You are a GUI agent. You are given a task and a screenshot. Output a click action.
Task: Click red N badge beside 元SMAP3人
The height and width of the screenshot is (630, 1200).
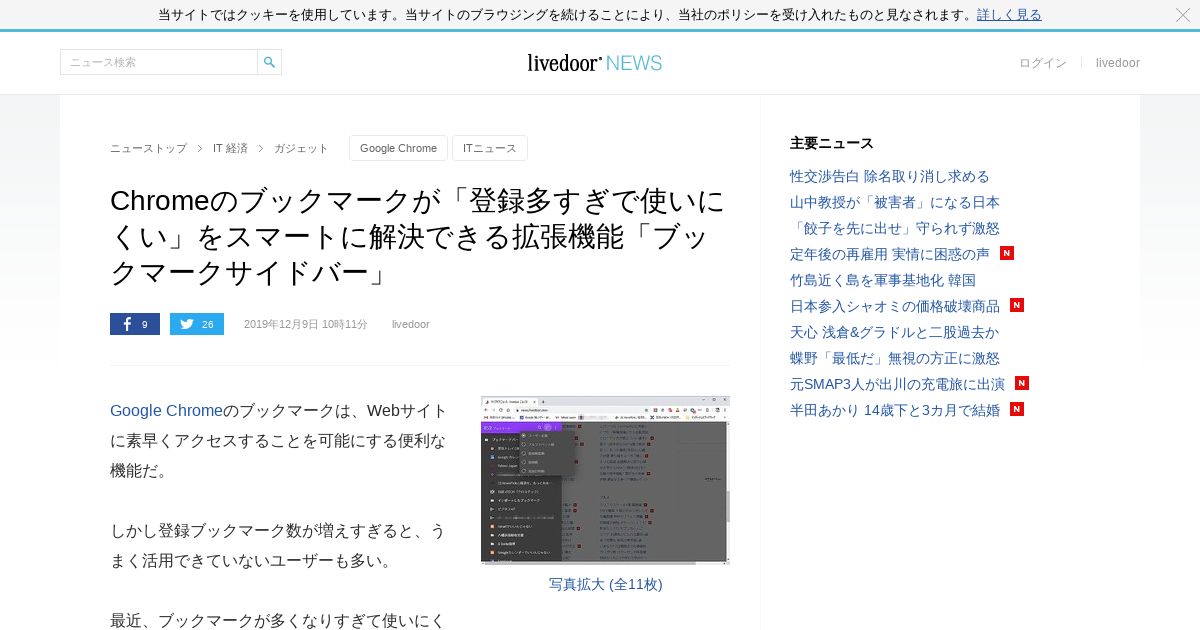(x=1022, y=383)
